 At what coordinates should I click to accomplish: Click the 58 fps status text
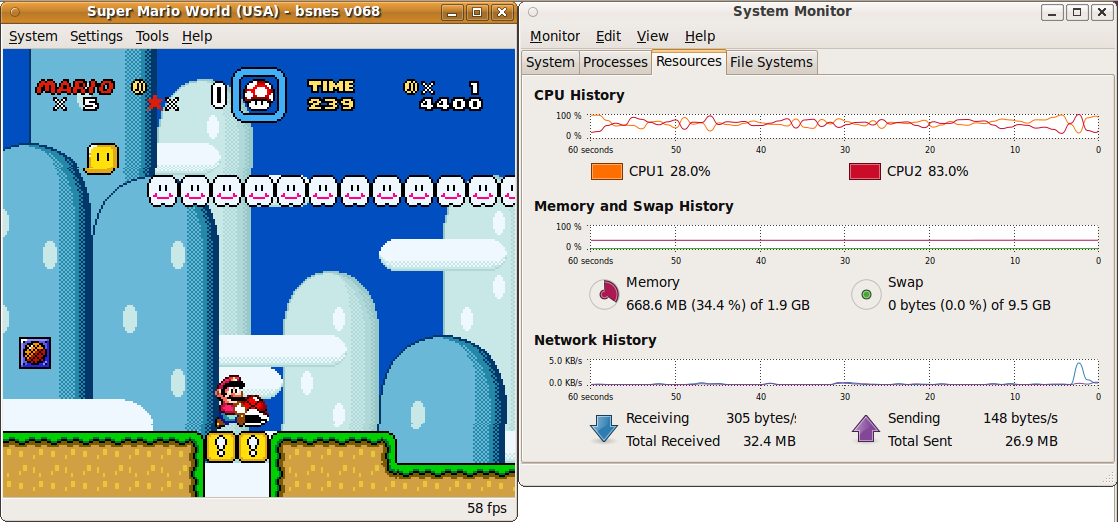tap(487, 508)
